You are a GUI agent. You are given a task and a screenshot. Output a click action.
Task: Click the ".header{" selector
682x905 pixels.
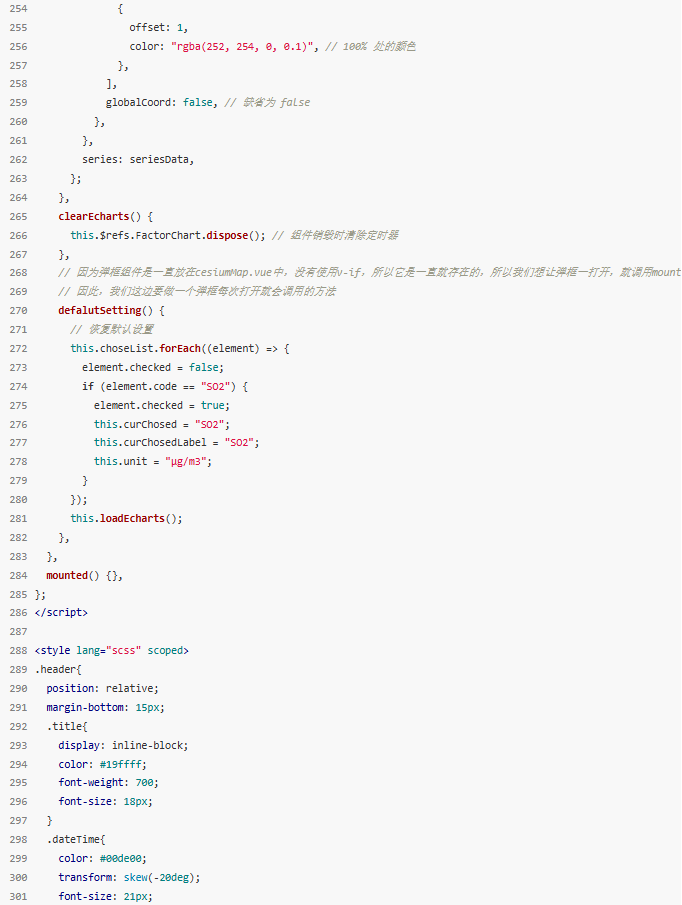point(58,670)
